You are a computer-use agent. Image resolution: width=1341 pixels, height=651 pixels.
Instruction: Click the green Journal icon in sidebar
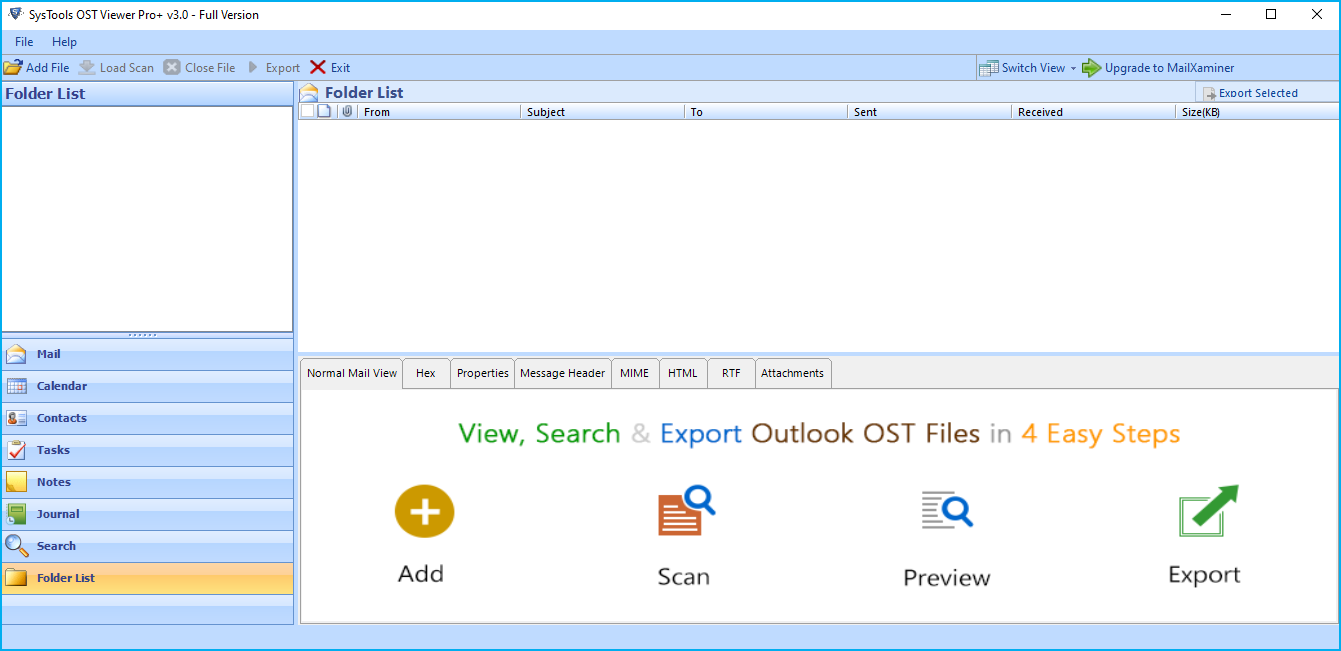[x=16, y=514]
